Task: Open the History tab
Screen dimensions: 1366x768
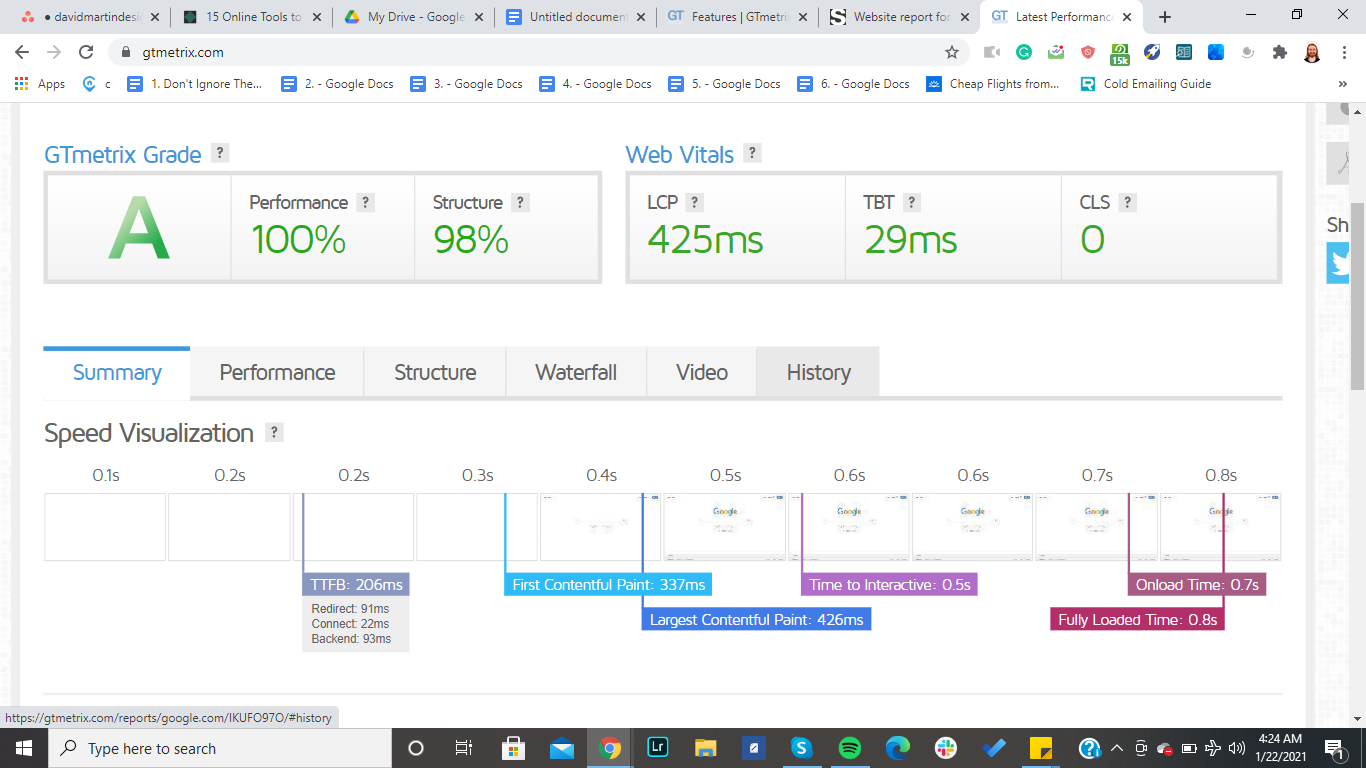Action: pos(818,373)
